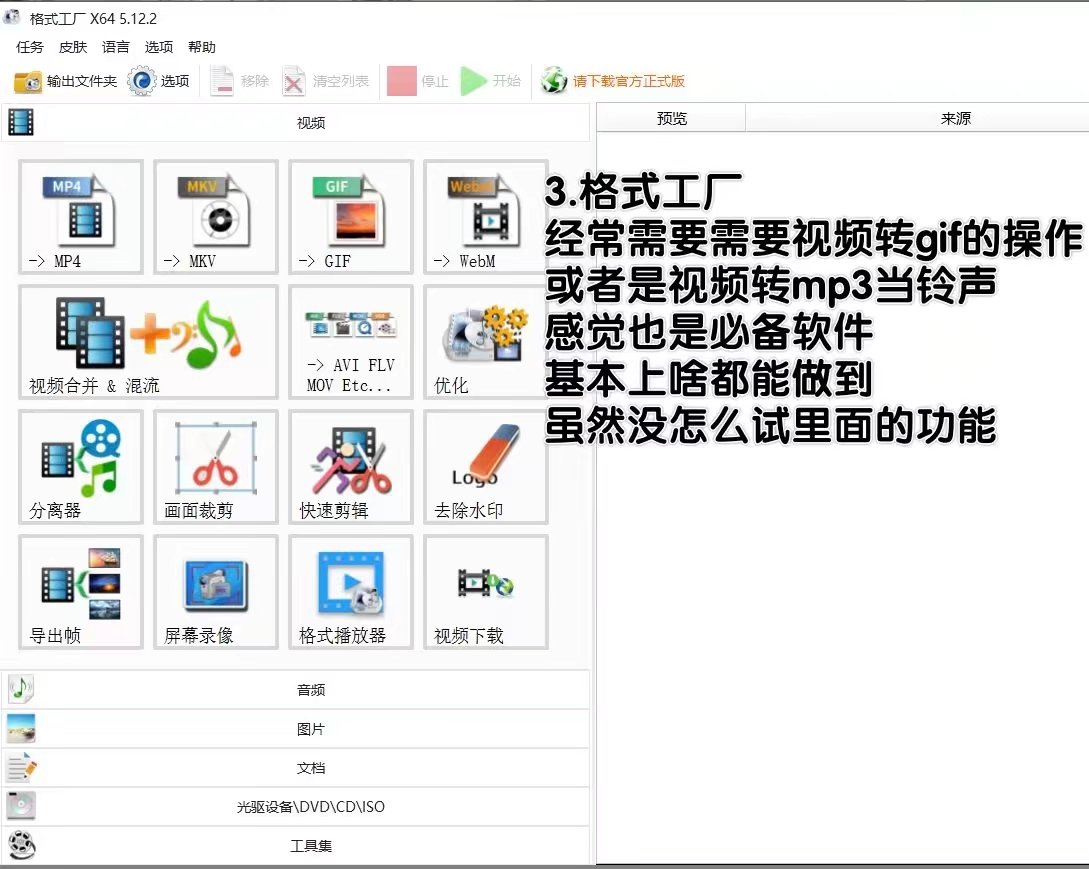Open 视频合并 & 混流 tool

[x=149, y=342]
